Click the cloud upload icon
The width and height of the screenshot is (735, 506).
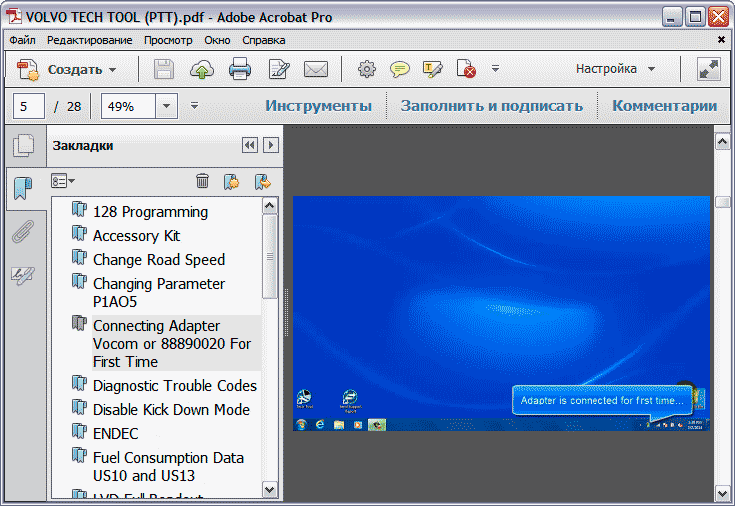click(202, 70)
